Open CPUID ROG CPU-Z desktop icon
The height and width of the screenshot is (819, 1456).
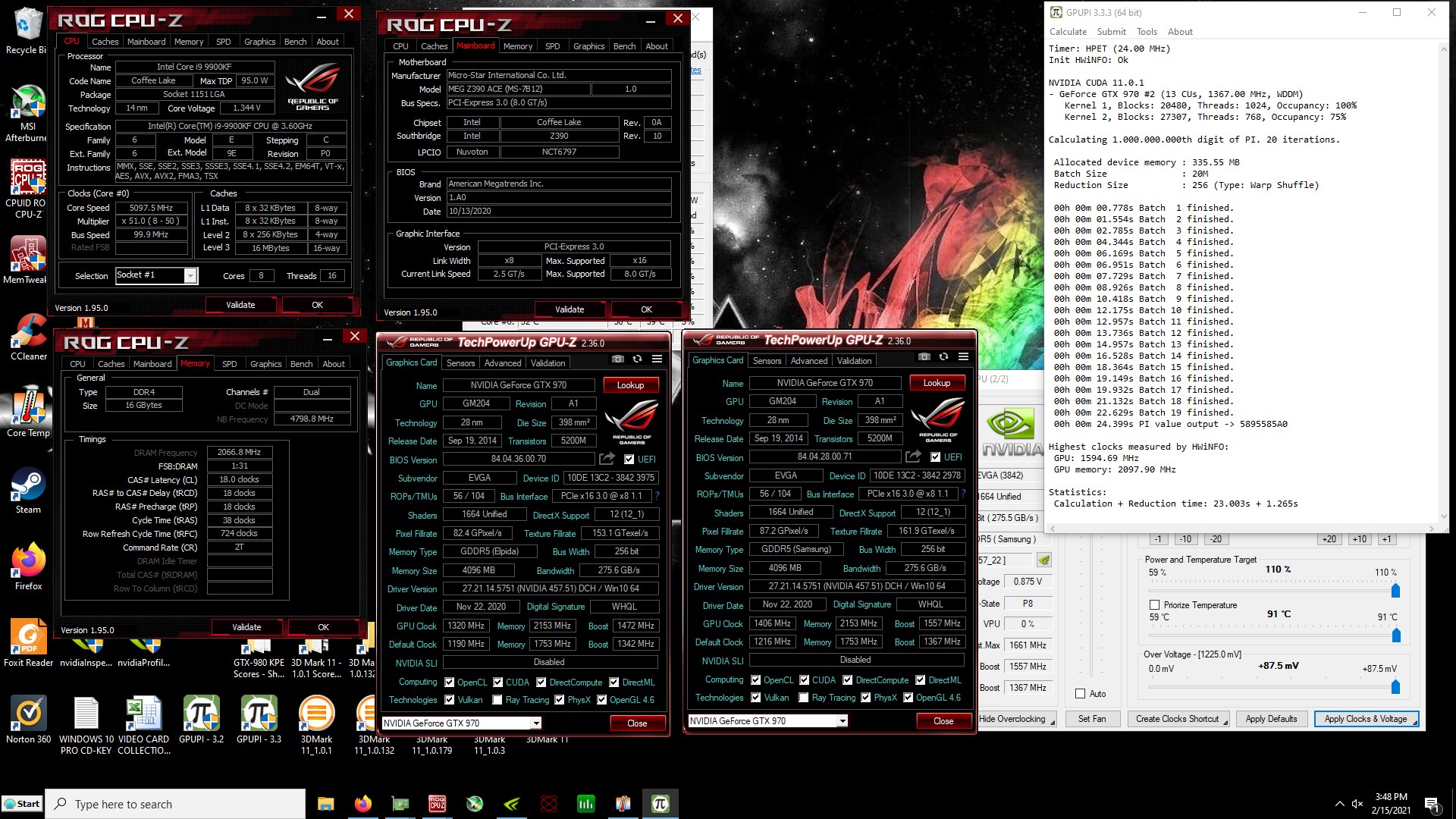click(27, 190)
